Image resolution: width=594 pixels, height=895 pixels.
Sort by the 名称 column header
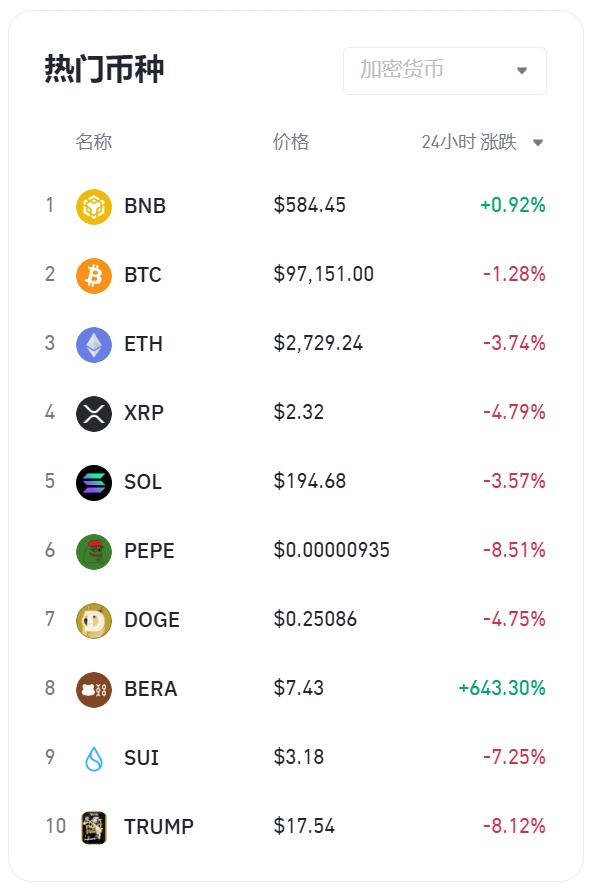tap(94, 142)
